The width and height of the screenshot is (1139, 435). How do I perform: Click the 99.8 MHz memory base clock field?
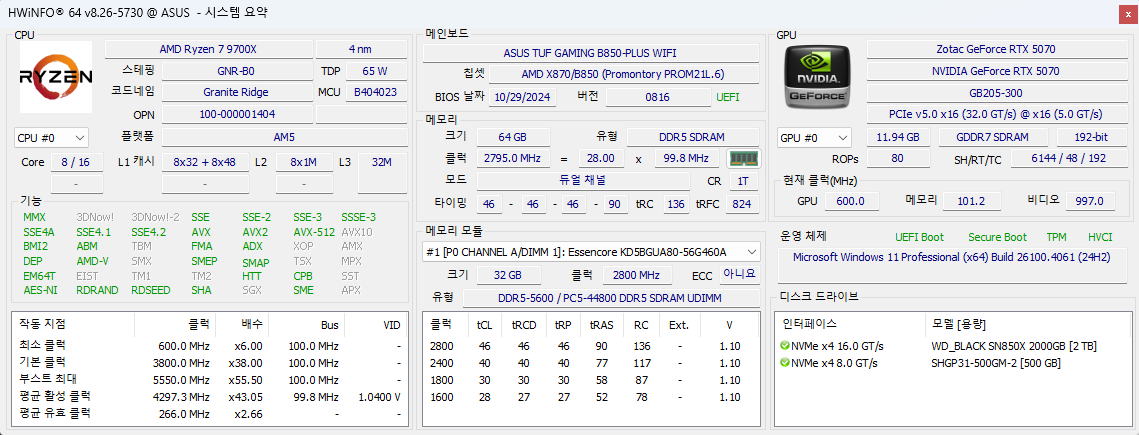687,158
